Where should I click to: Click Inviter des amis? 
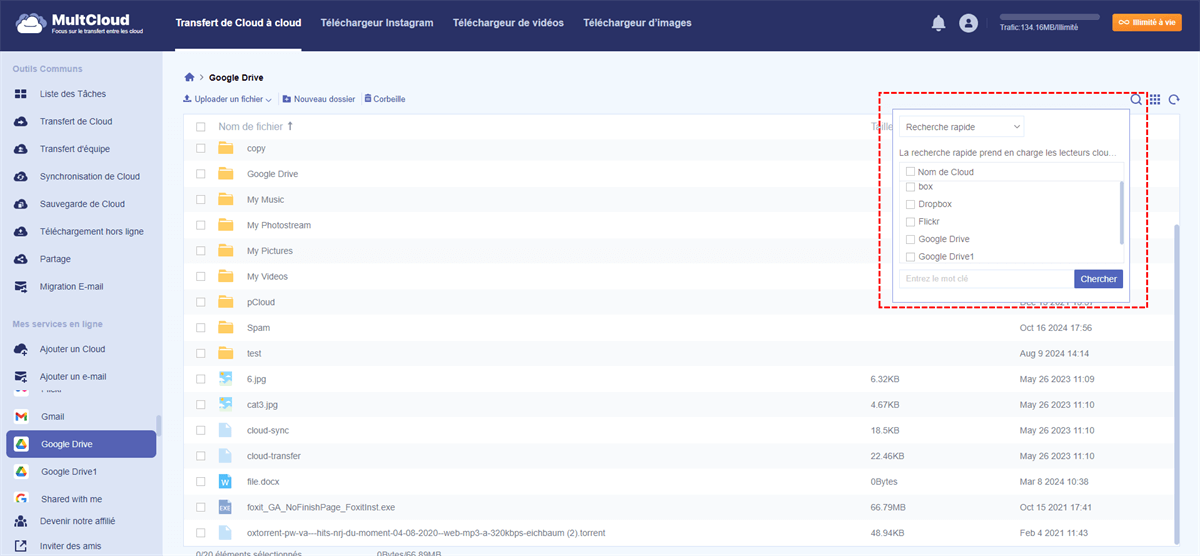click(x=72, y=546)
